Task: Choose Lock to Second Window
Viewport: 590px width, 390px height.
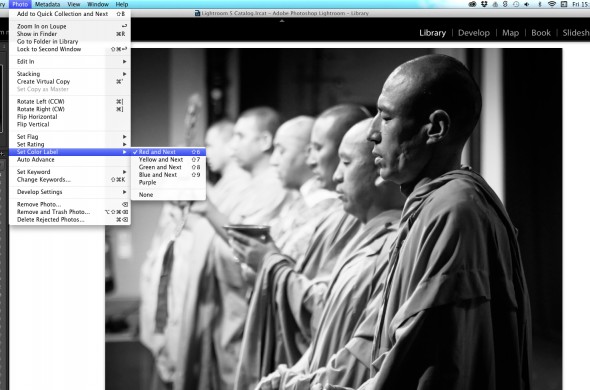Action: (70, 49)
